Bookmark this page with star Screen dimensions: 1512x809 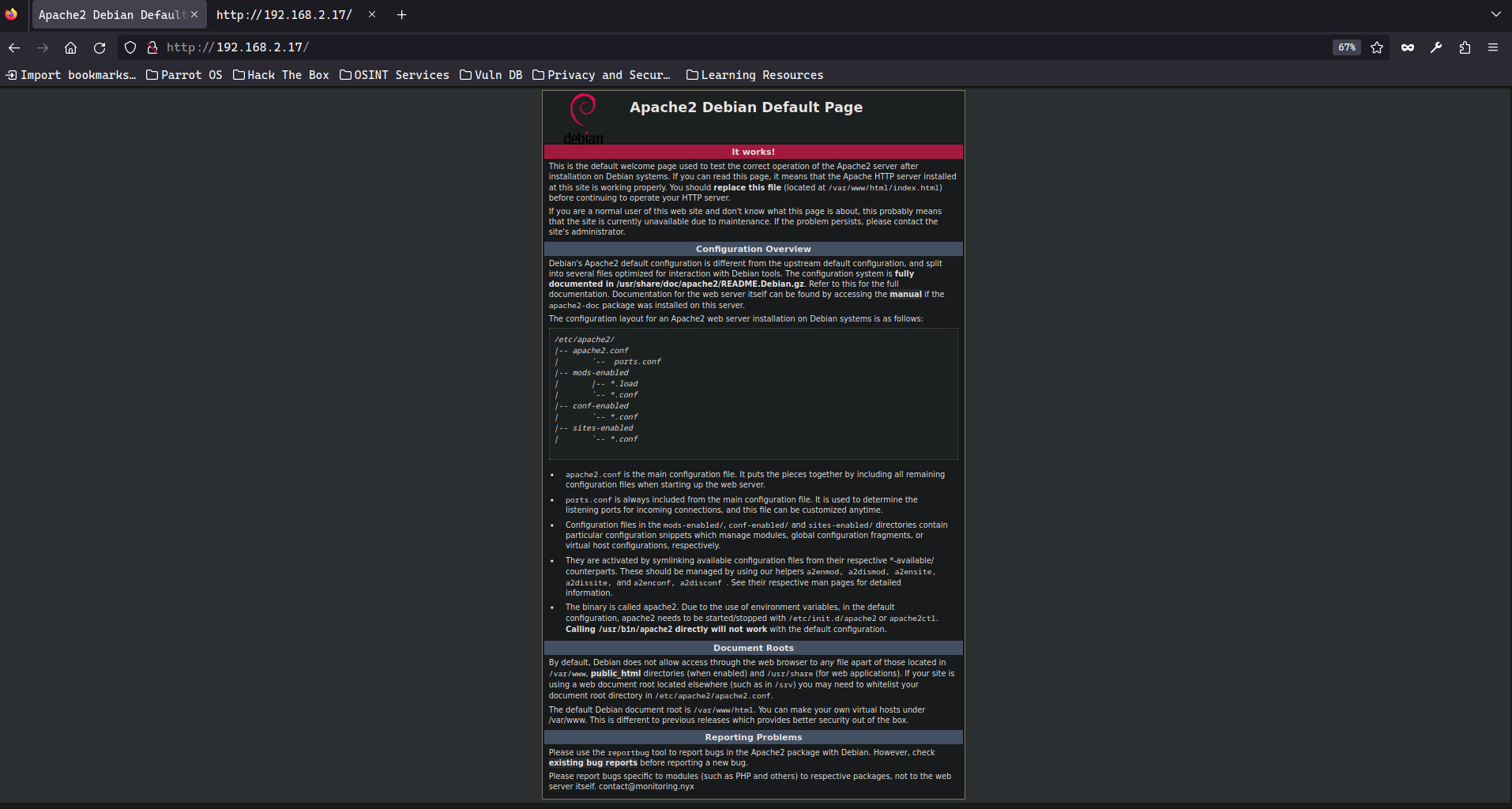(1377, 47)
